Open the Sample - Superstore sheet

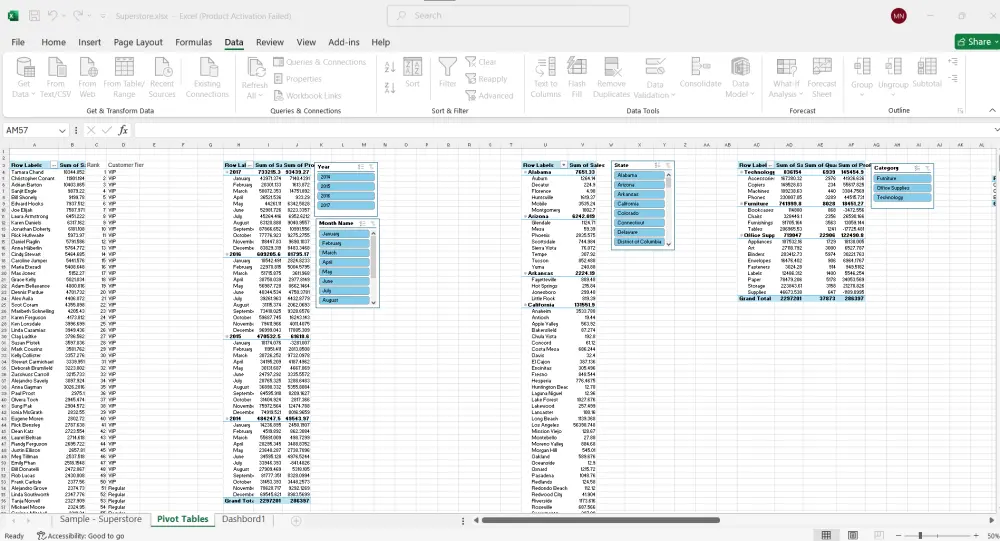point(101,519)
